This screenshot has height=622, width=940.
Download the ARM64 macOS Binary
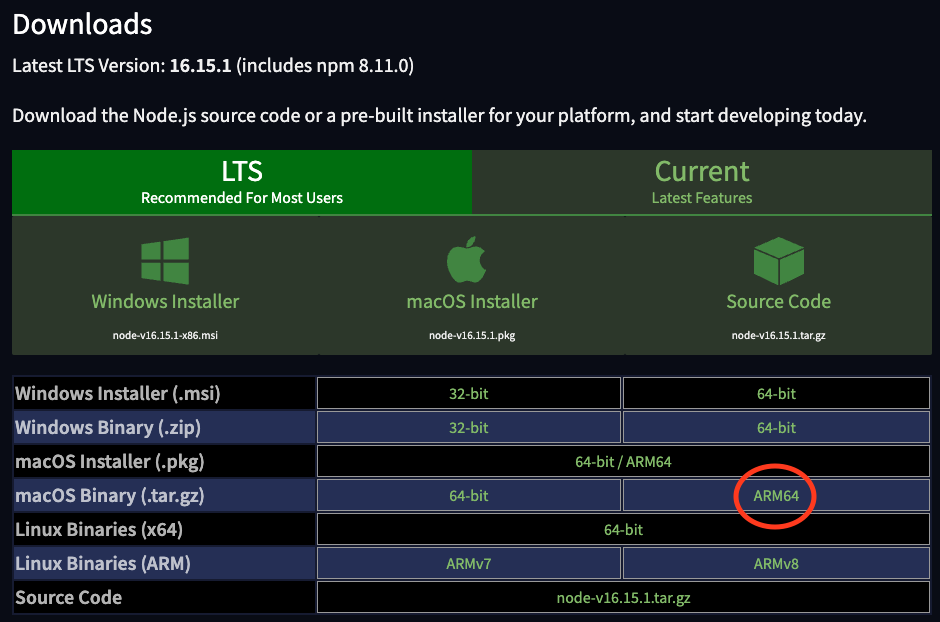(776, 496)
